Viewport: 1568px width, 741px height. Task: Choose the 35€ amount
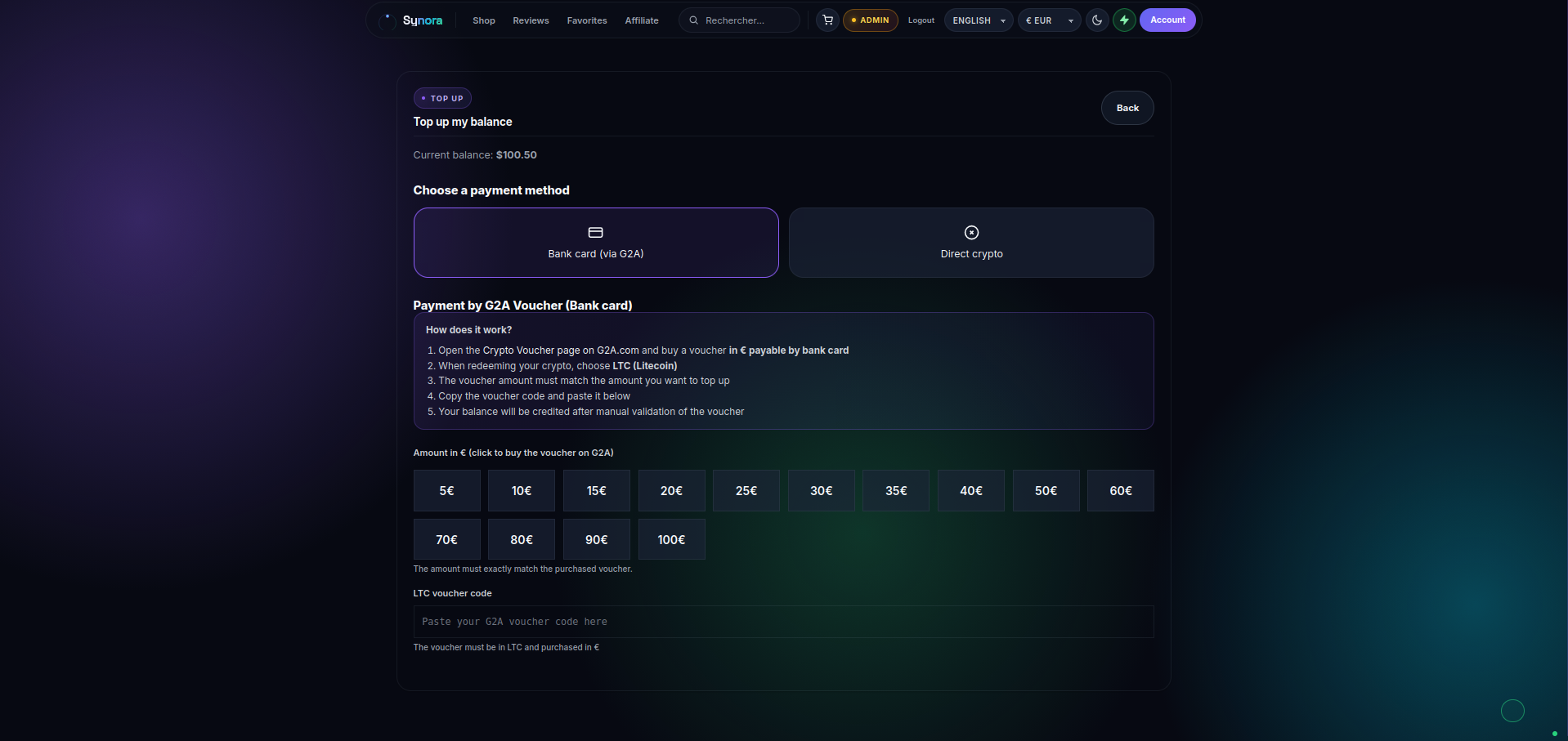point(896,491)
